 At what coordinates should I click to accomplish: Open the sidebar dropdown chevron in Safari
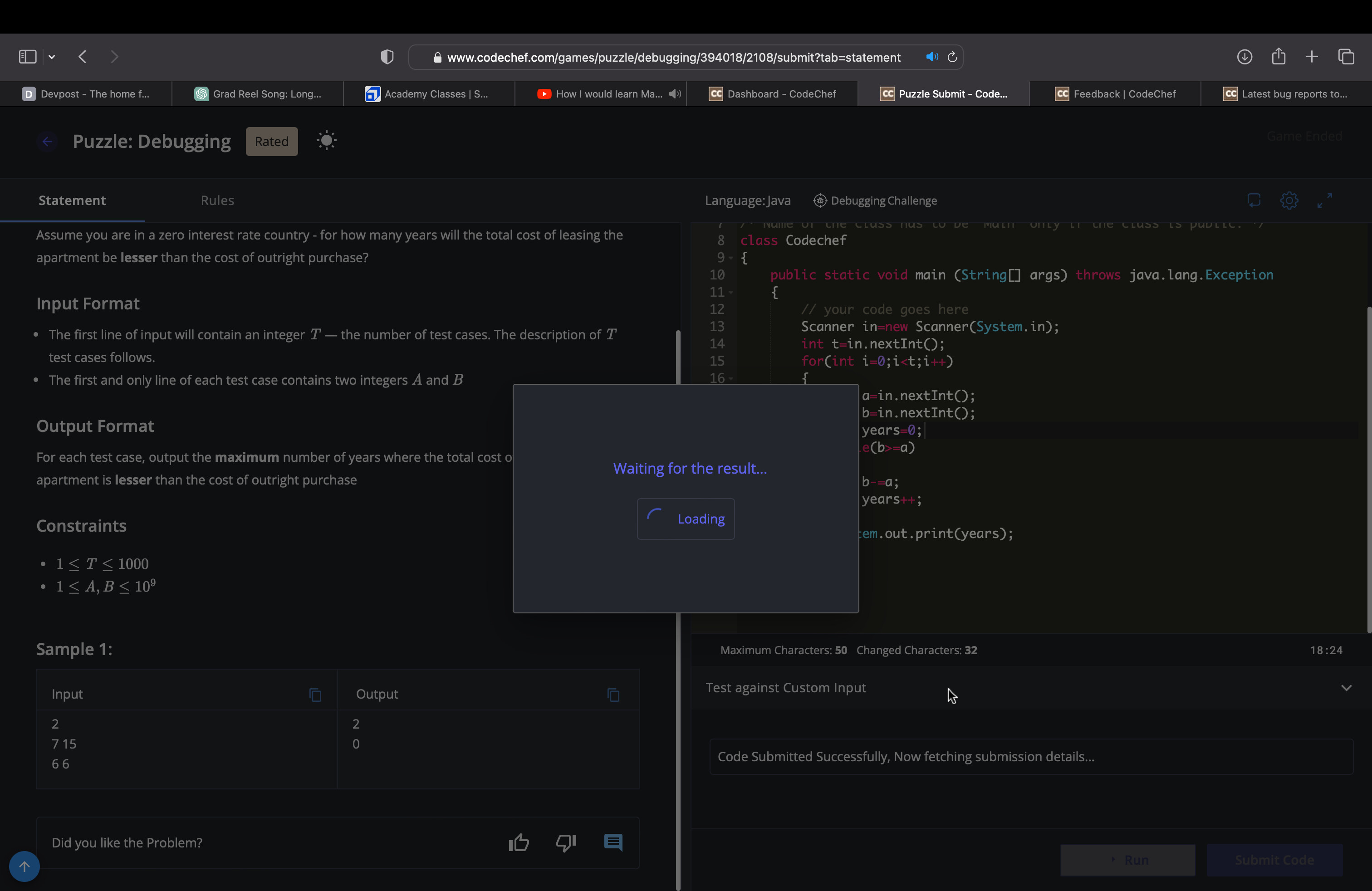tap(52, 57)
